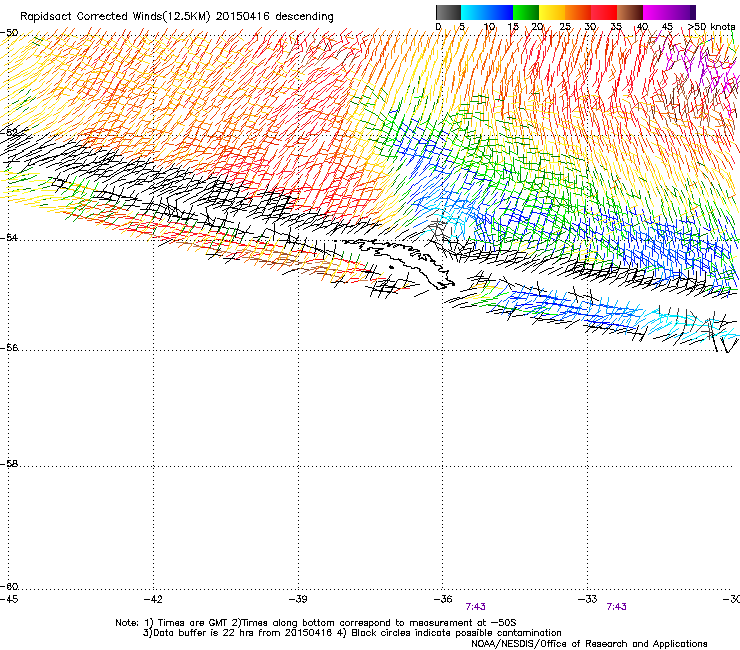The height and width of the screenshot is (650, 740).
Task: Click the '-50' latitude axis label
Action: [x=9, y=33]
